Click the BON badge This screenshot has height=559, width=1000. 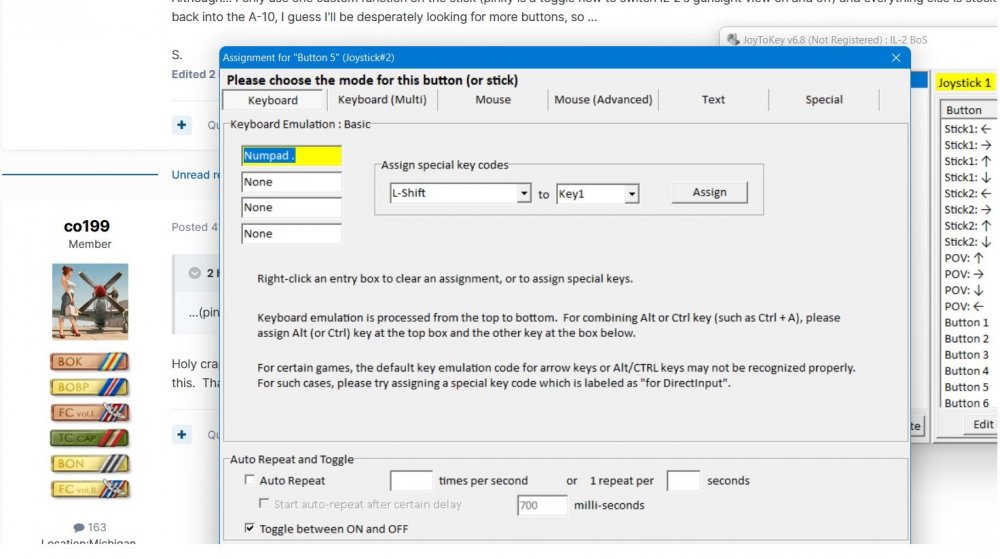(x=89, y=463)
